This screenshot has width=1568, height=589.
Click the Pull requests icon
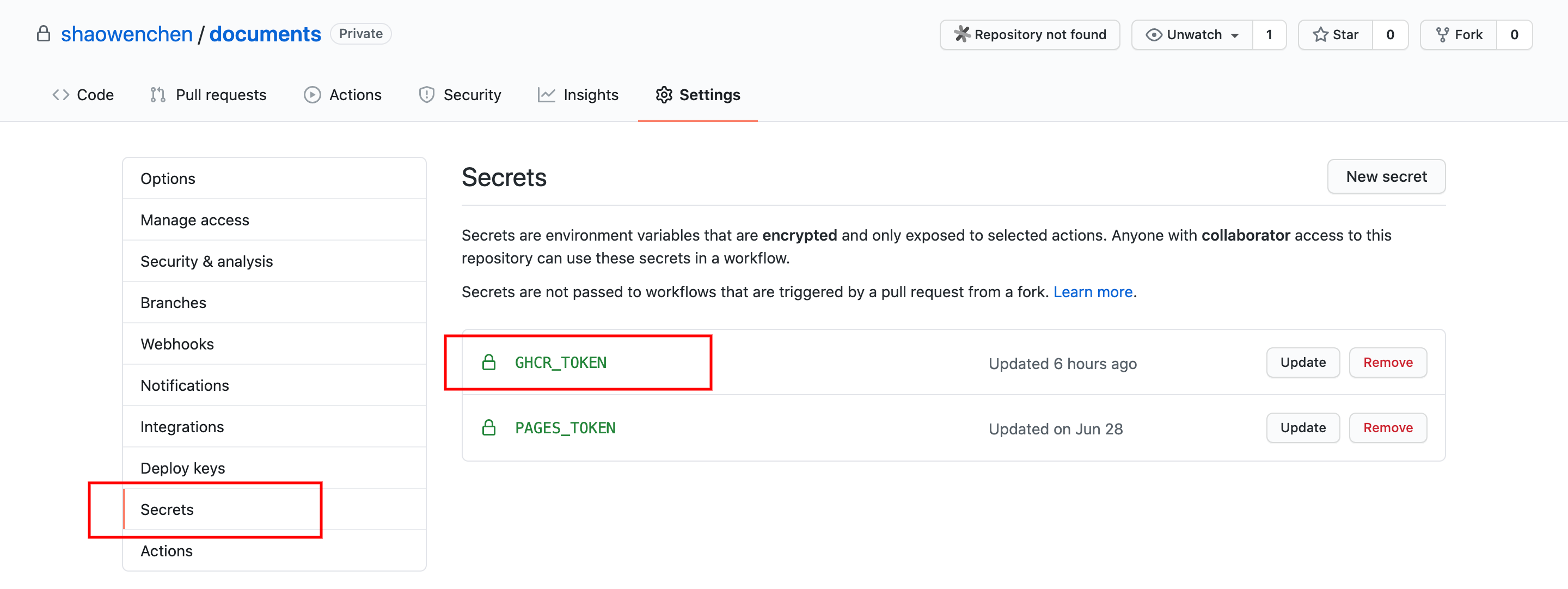coord(158,95)
